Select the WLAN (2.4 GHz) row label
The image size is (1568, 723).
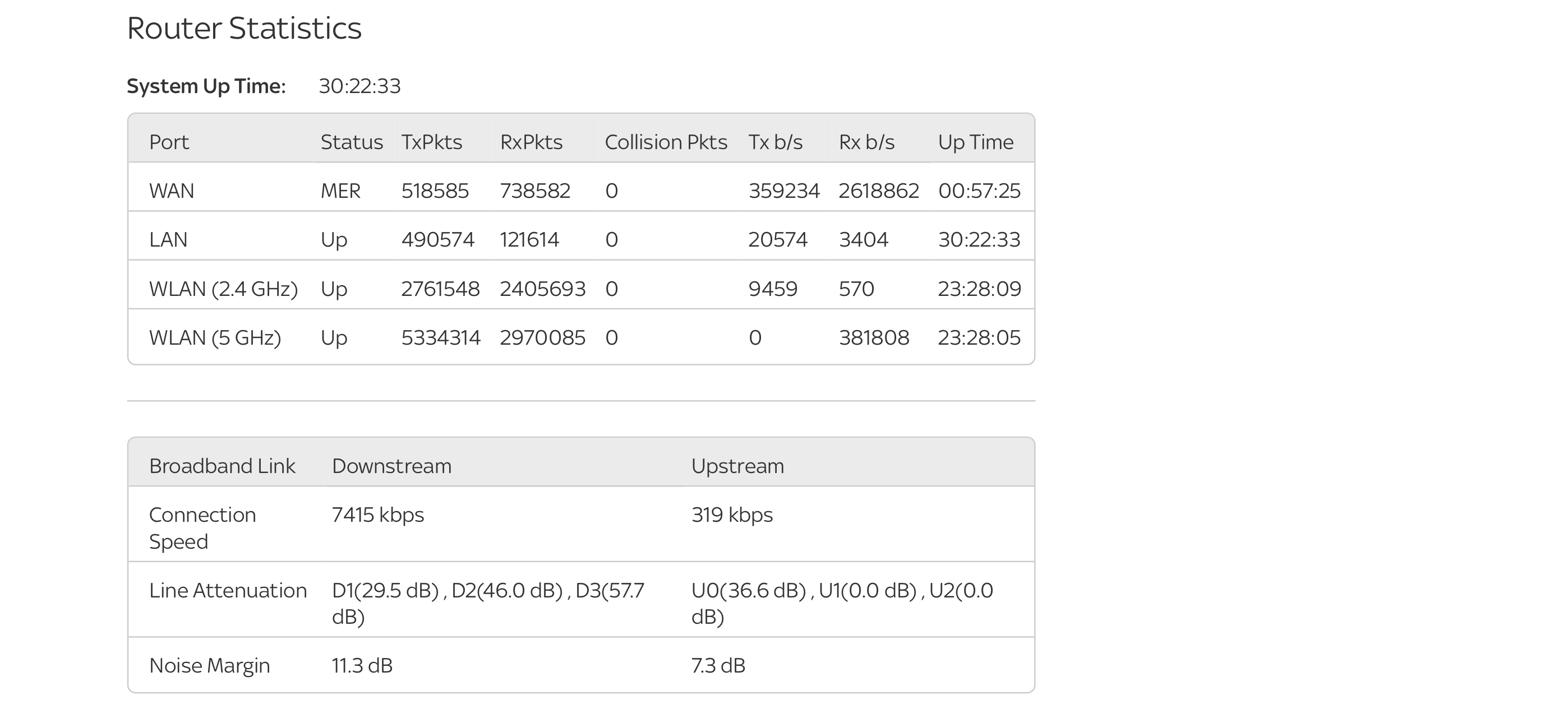[223, 289]
